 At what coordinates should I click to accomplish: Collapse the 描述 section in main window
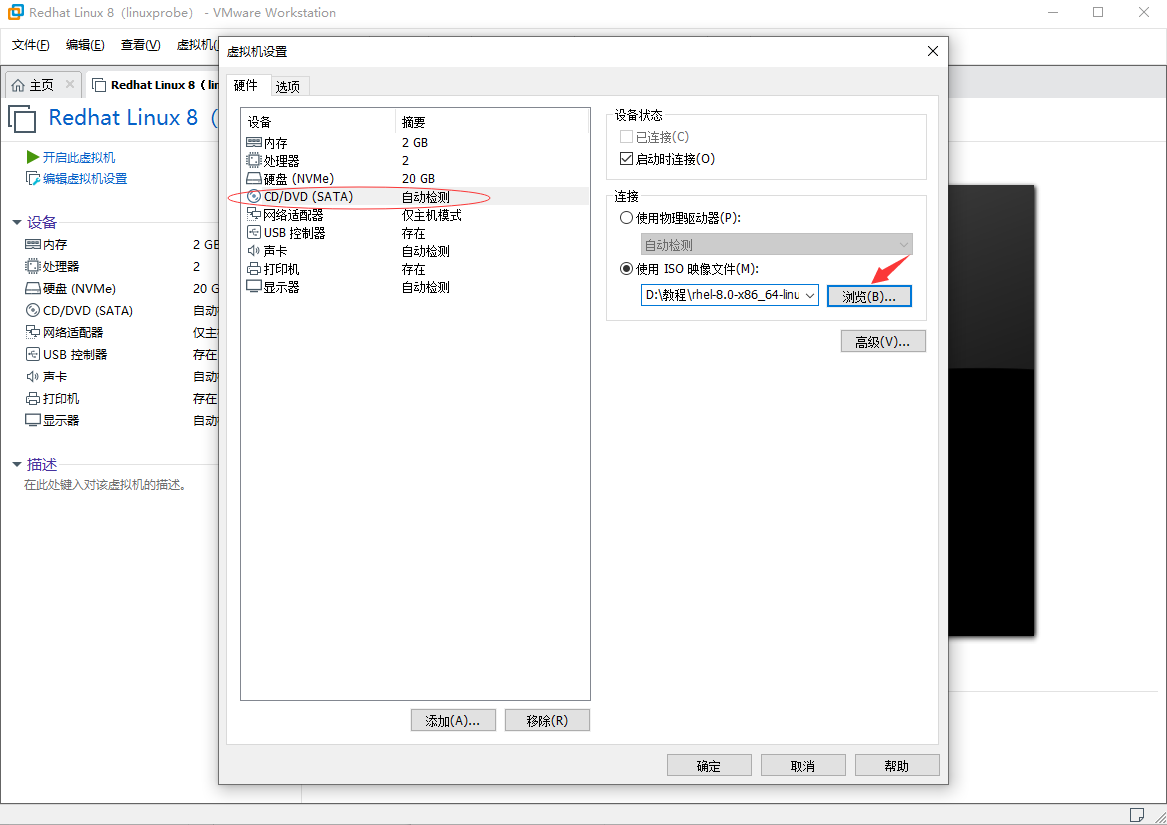(17, 465)
